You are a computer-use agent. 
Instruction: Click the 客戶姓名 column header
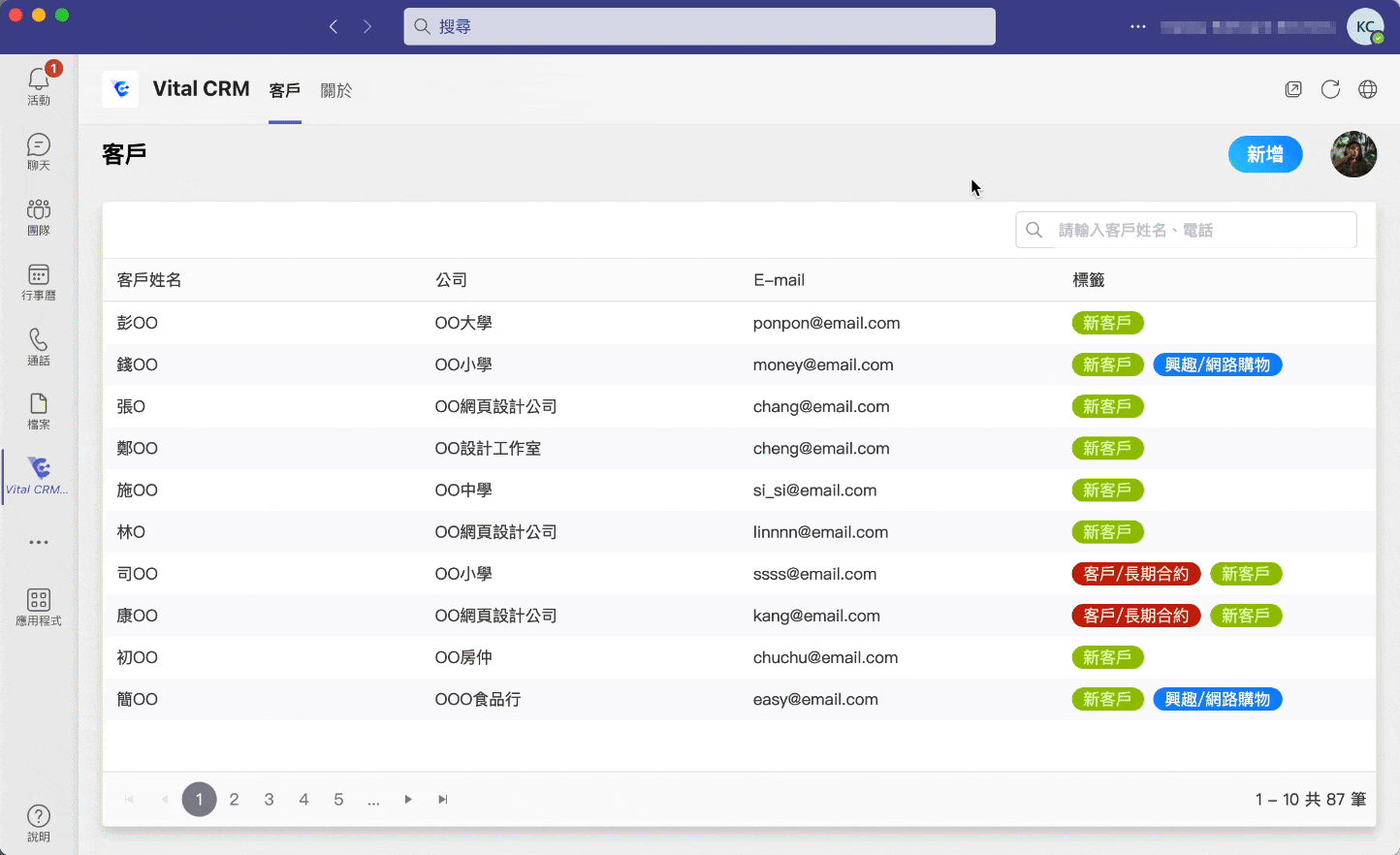click(149, 280)
